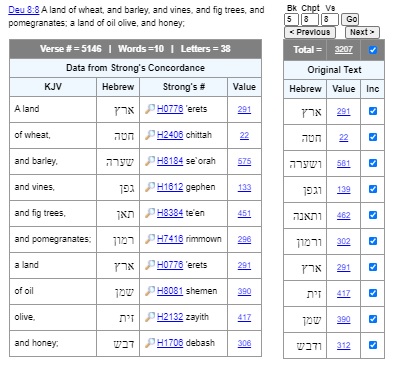Click magnifier icon beside H0776 in 'a land' lowercase row
Image resolution: width=395 pixels, height=365 pixels.
pyautogui.click(x=150, y=265)
